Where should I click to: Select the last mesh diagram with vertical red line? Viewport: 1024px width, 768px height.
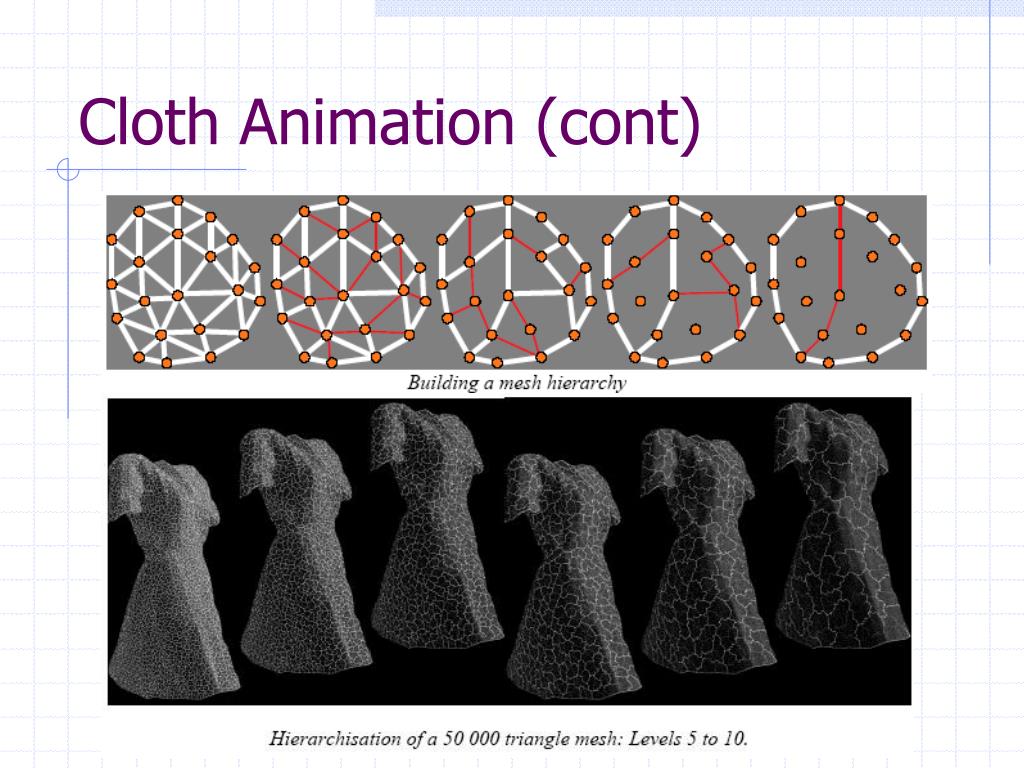pyautogui.click(x=847, y=281)
